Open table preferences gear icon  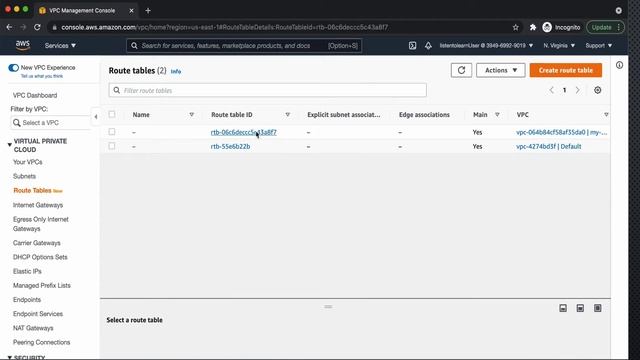point(598,90)
